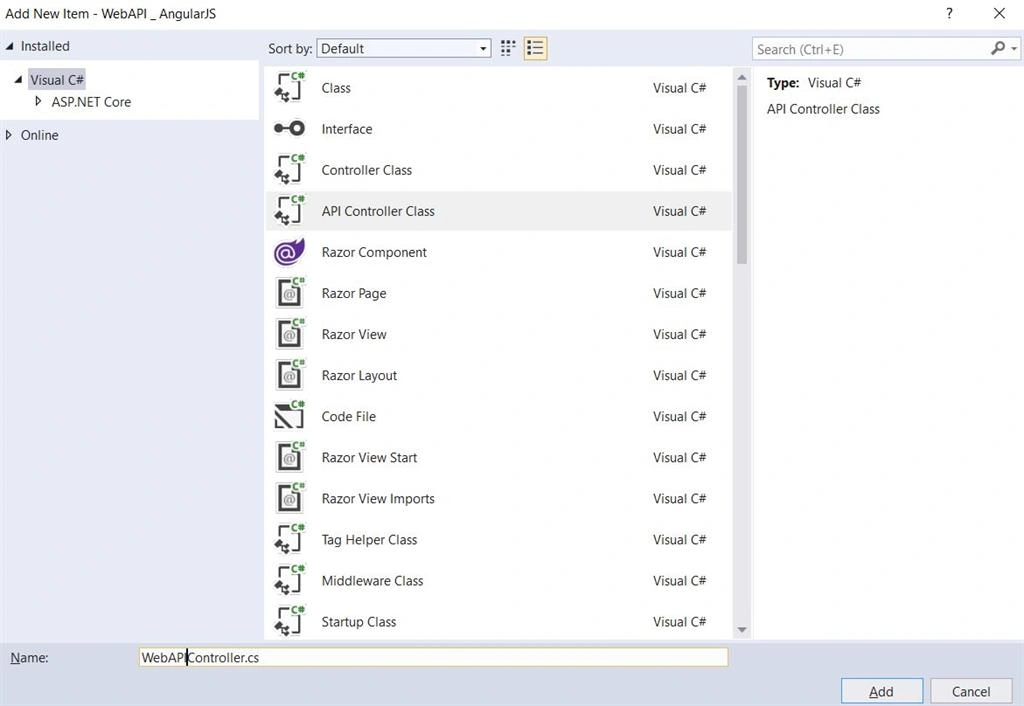Open the search options dropdown arrow
The width and height of the screenshot is (1024, 706).
click(x=1014, y=49)
